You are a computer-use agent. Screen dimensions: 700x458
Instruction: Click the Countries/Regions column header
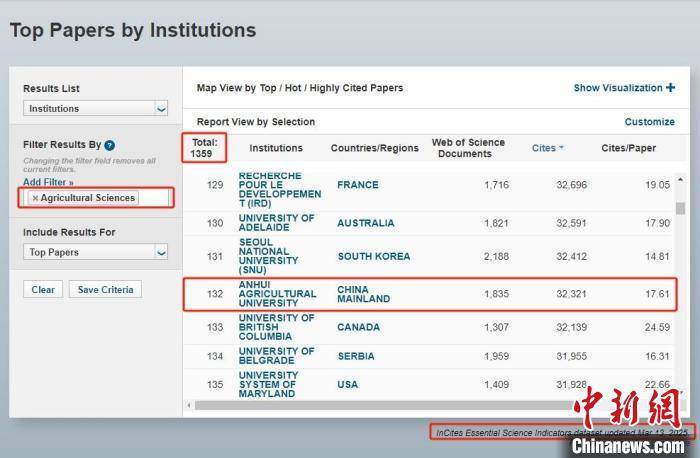(x=375, y=148)
